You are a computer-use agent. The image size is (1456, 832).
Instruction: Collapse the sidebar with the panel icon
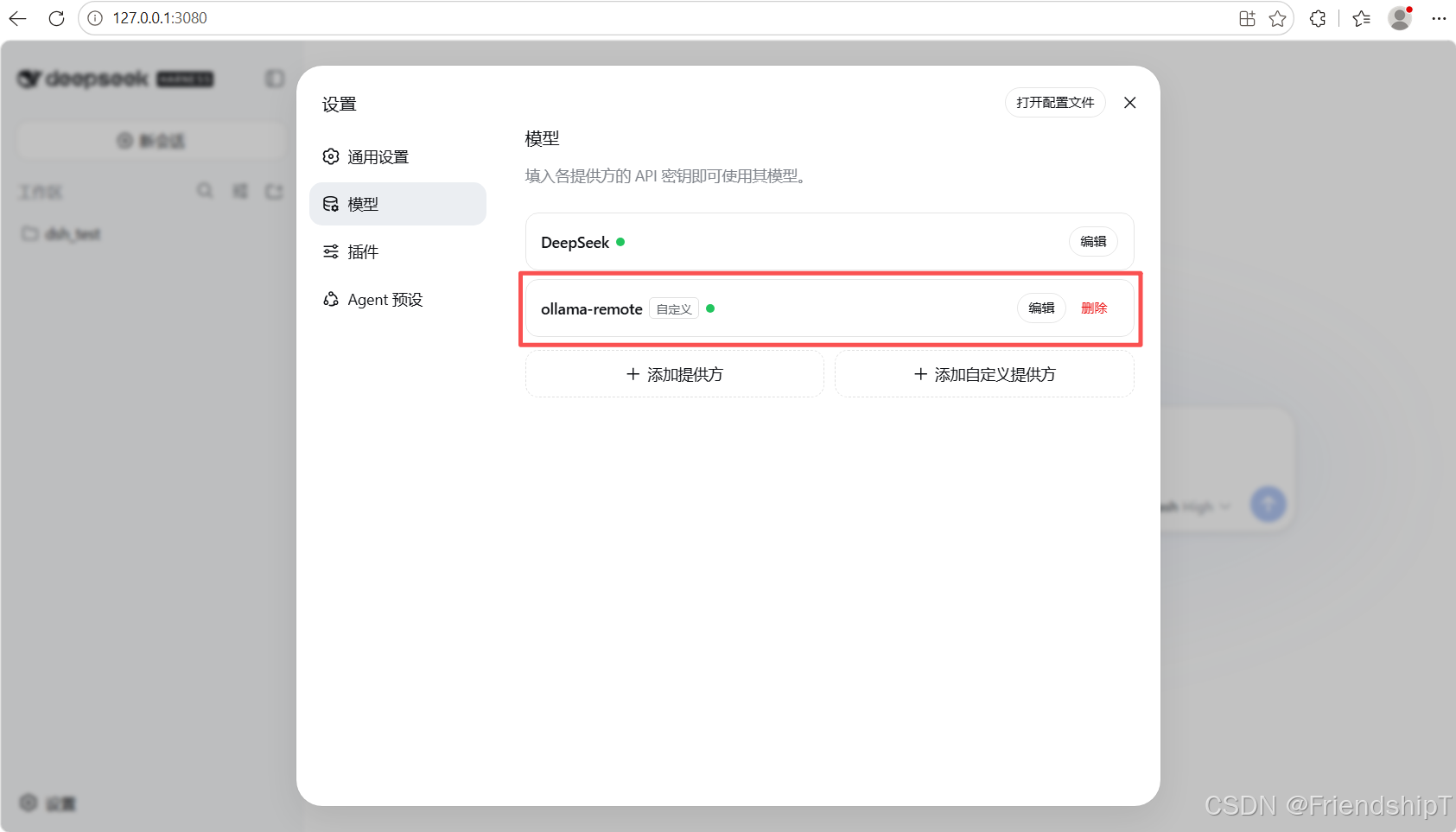tap(274, 79)
